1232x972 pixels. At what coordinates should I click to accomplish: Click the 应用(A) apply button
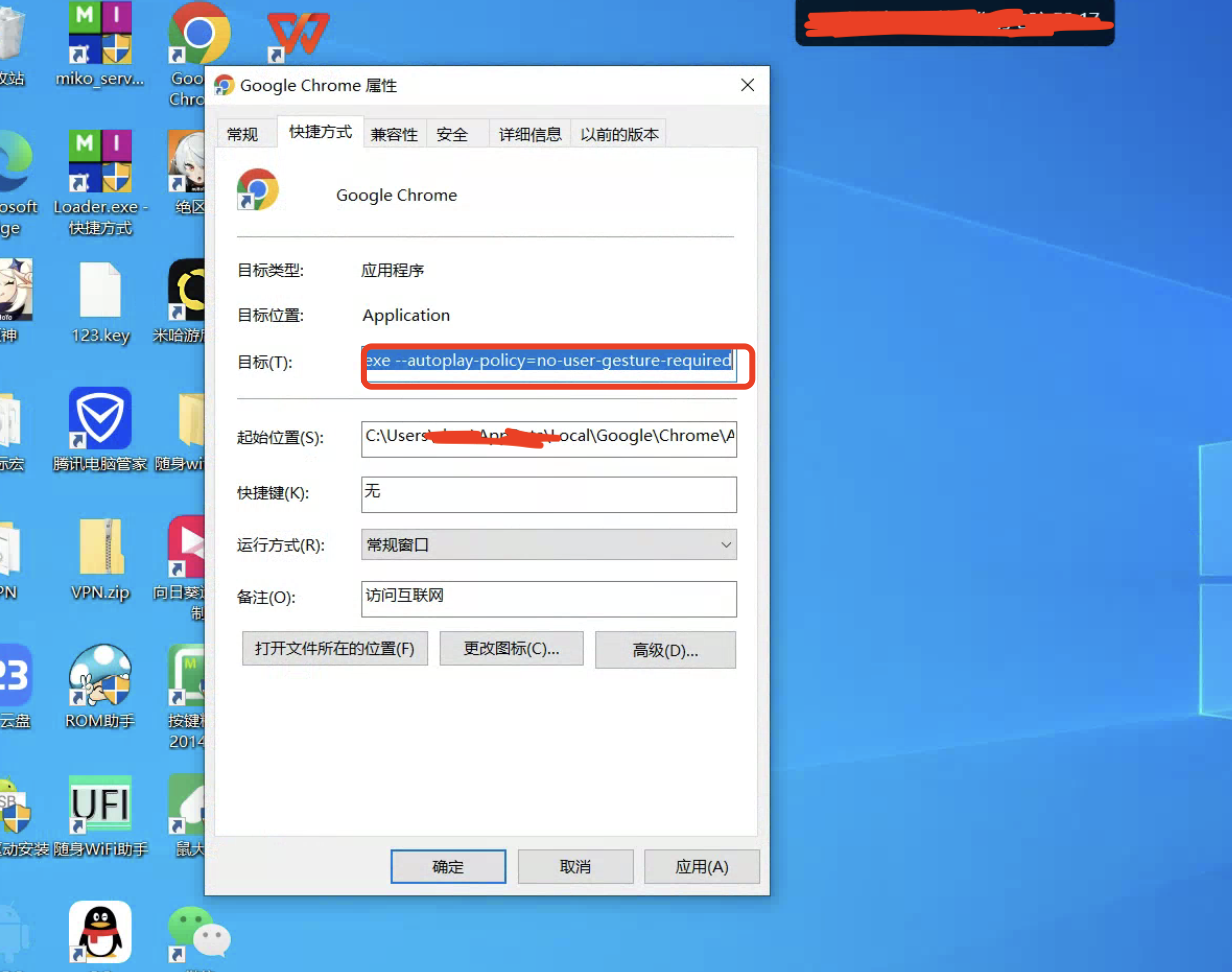point(702,867)
